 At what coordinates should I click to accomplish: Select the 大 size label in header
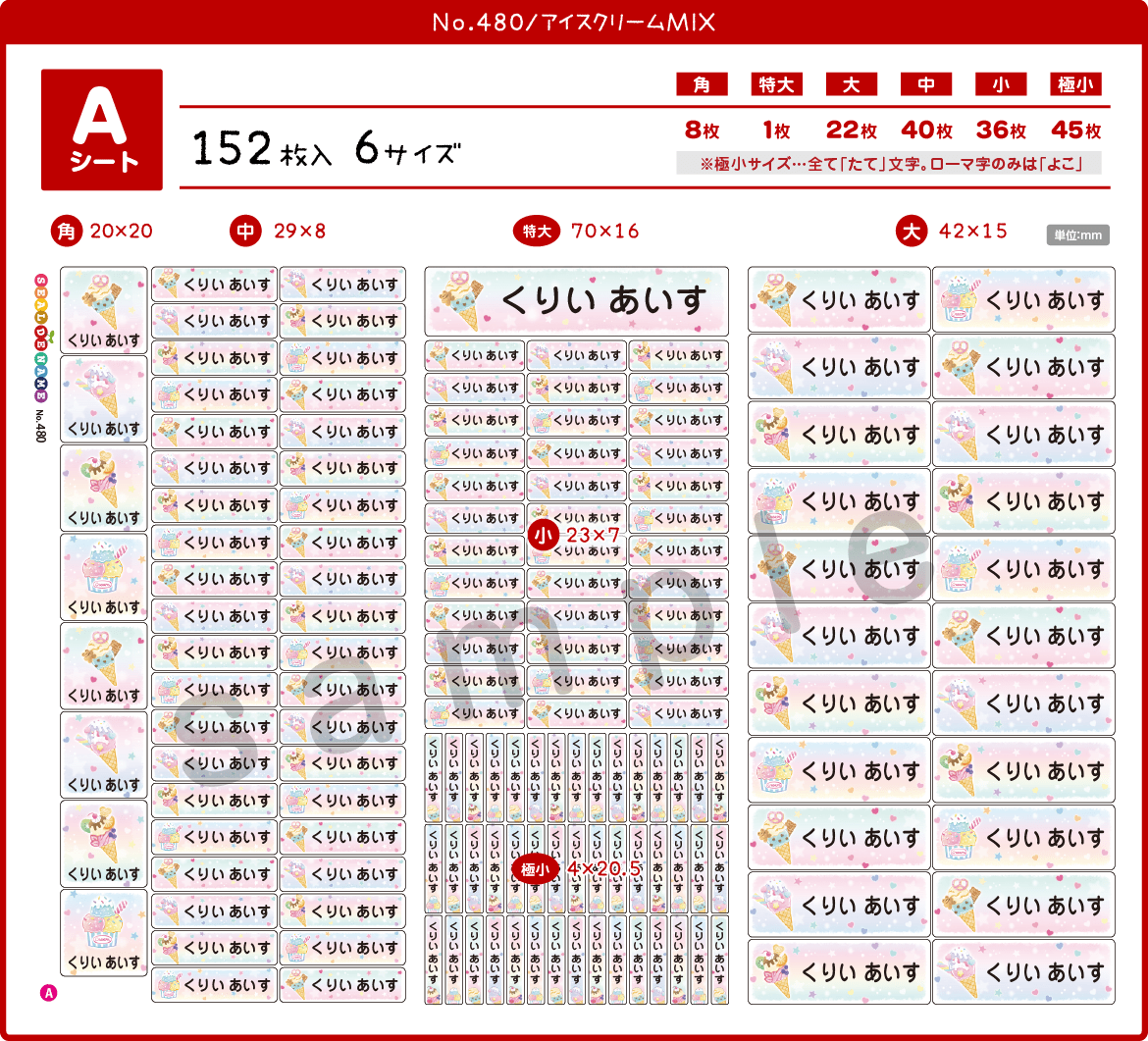point(852,84)
